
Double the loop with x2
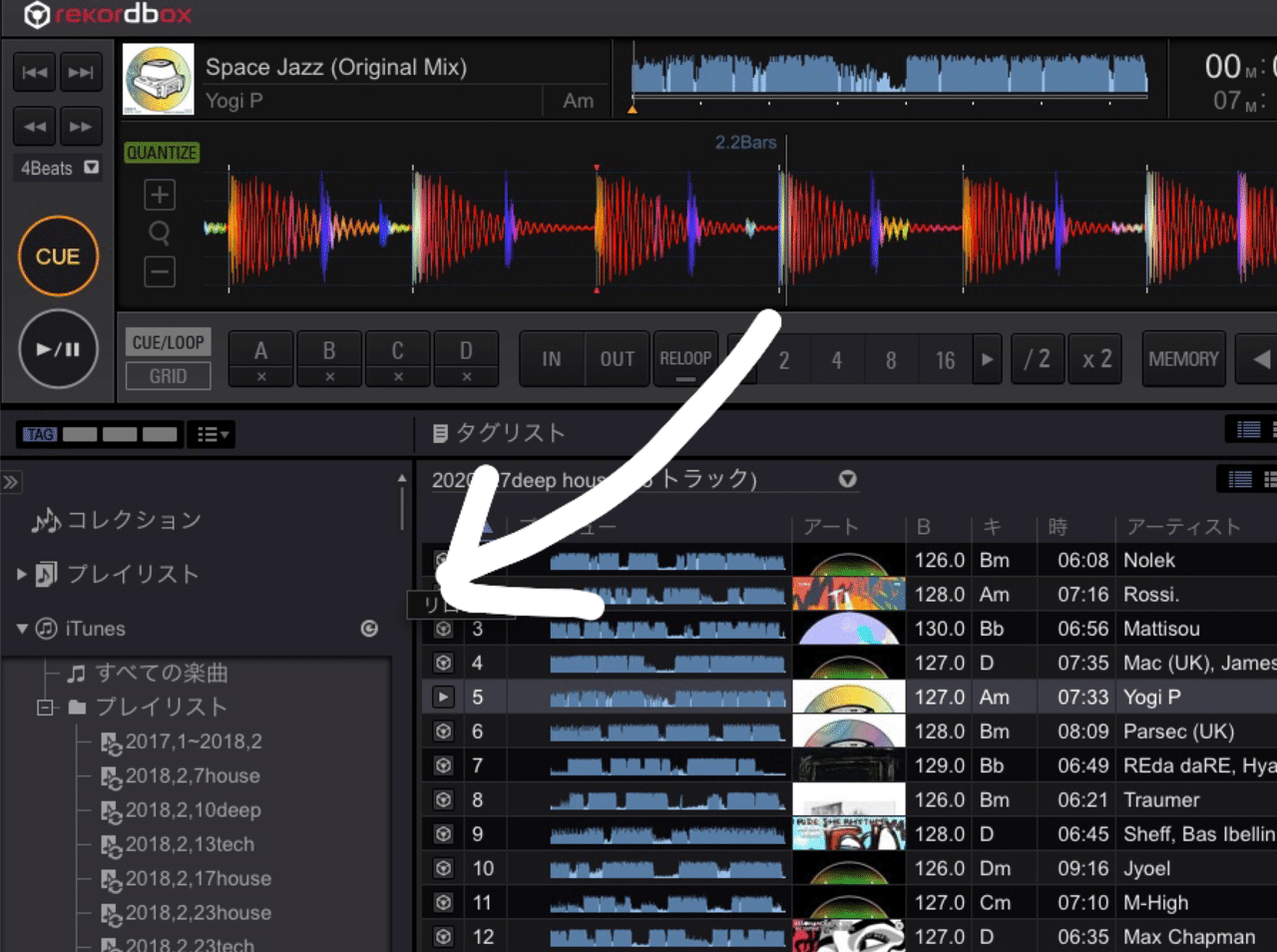(x=1097, y=359)
